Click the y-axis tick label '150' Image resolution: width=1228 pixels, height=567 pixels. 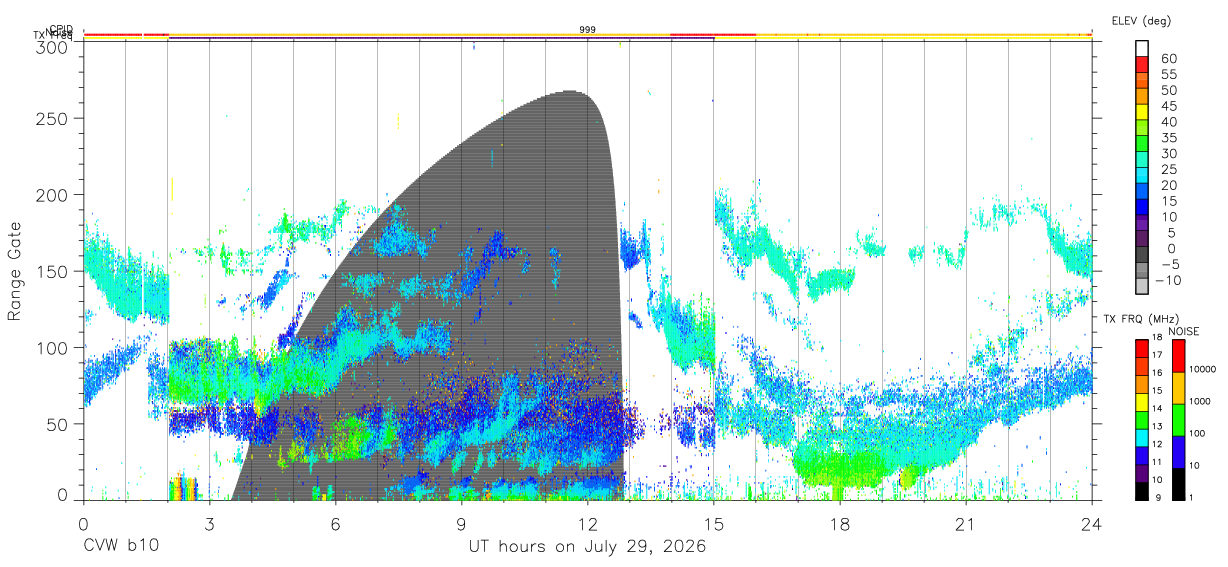(53, 271)
